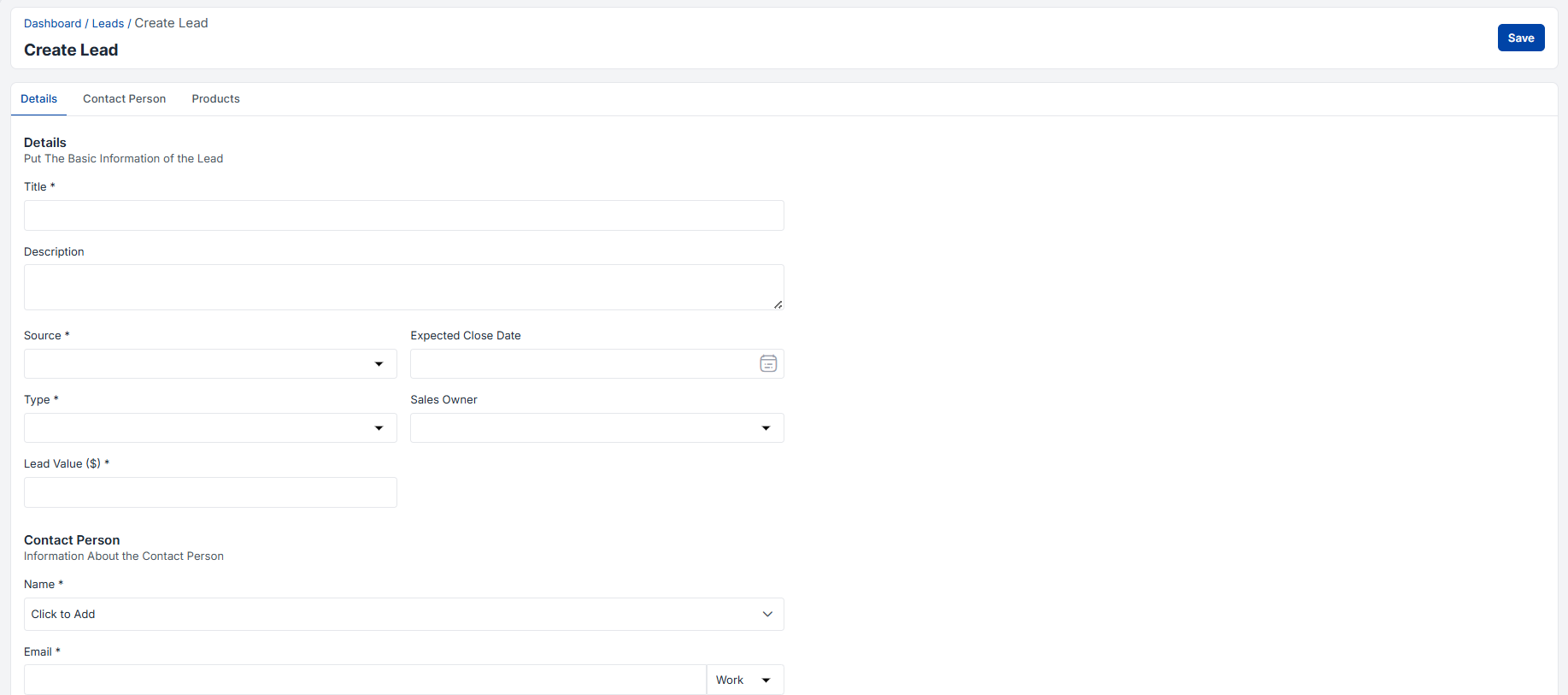Go to Dashboard via the breadcrumb
The width and height of the screenshot is (1568, 695).
coord(52,24)
